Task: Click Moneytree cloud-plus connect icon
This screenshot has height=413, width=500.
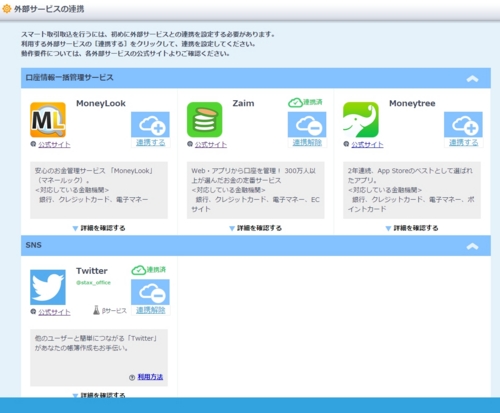Action: [x=463, y=125]
